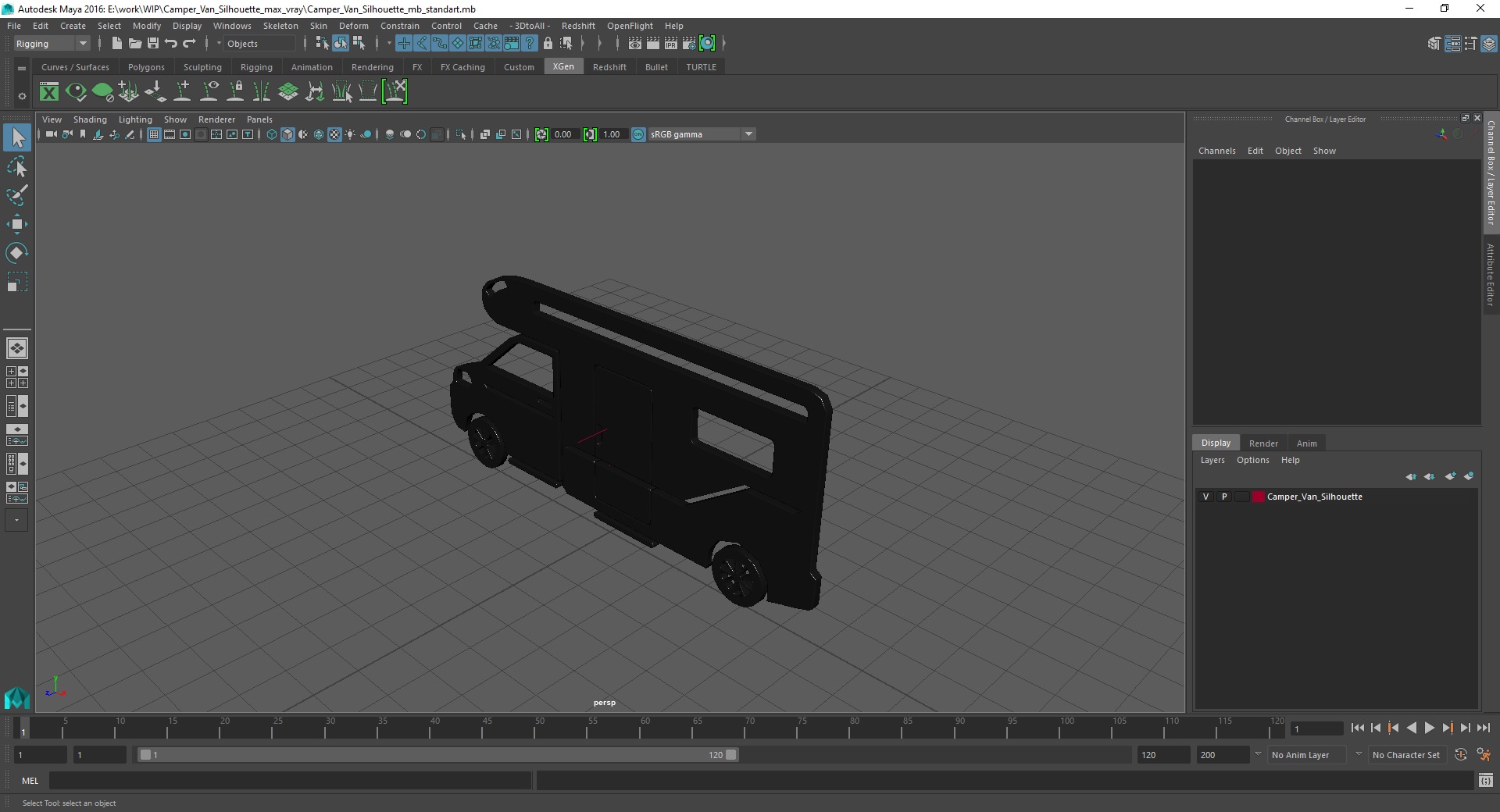Toggle playback P of Camper_Van_Silhouette layer
This screenshot has height=812, width=1500.
tap(1224, 497)
